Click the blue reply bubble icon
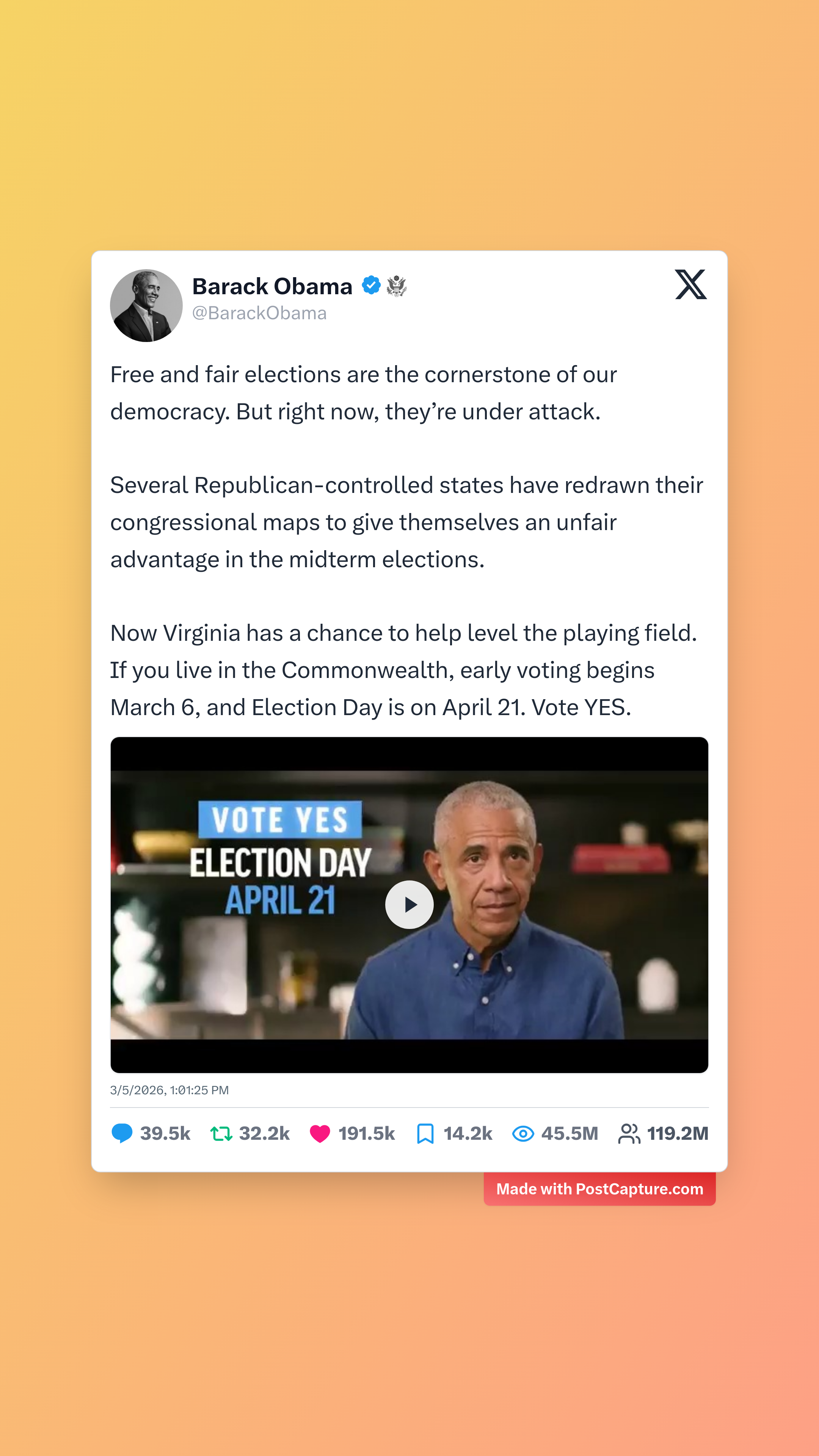This screenshot has height=1456, width=819. pos(121,1133)
